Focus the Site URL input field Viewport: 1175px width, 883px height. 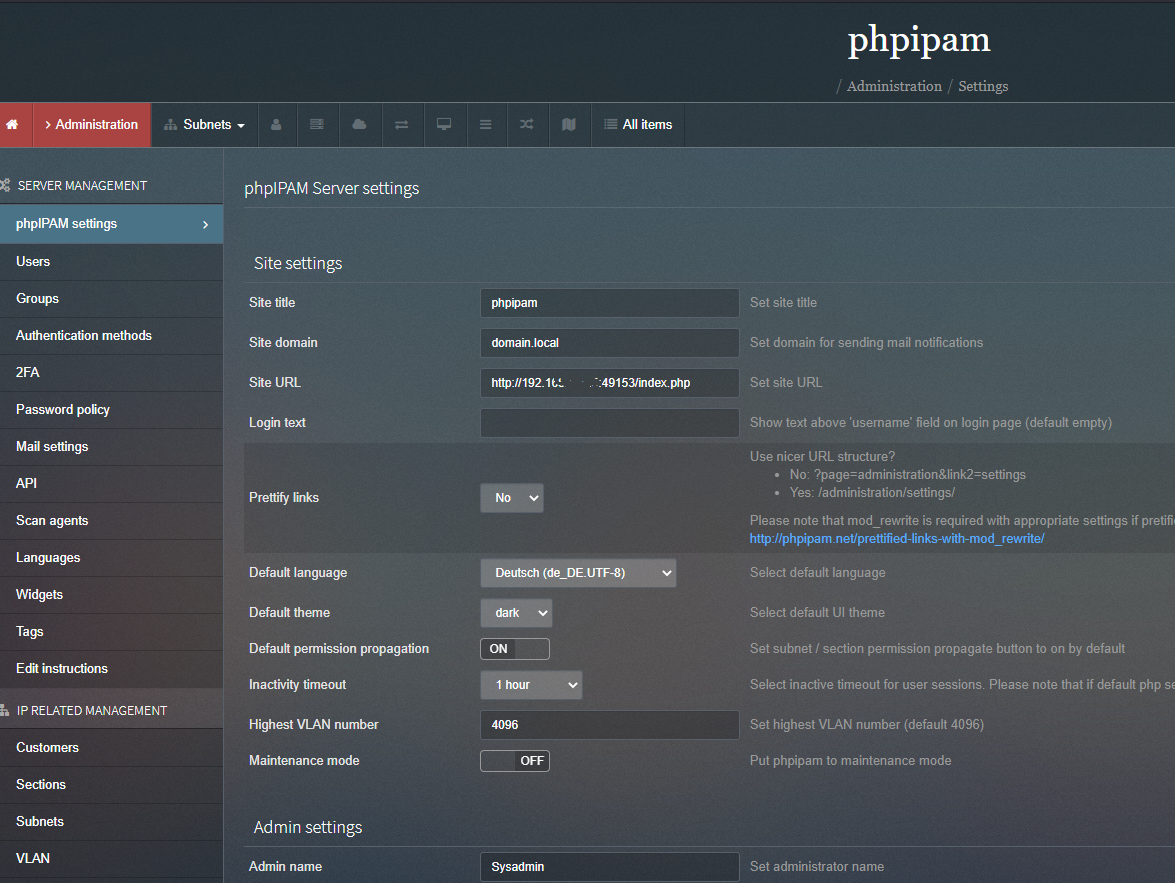(x=609, y=383)
